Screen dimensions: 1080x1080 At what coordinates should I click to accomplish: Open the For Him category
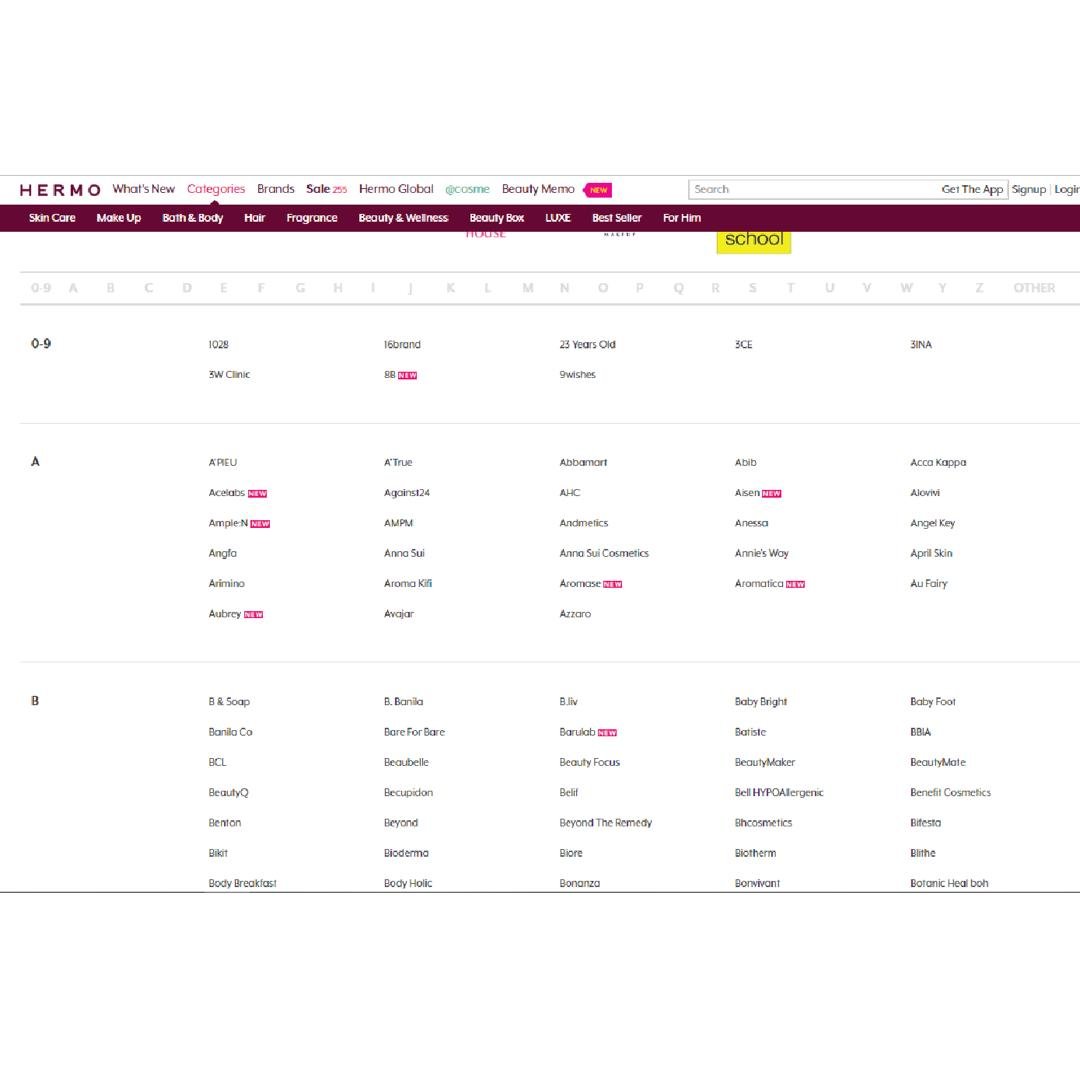682,218
